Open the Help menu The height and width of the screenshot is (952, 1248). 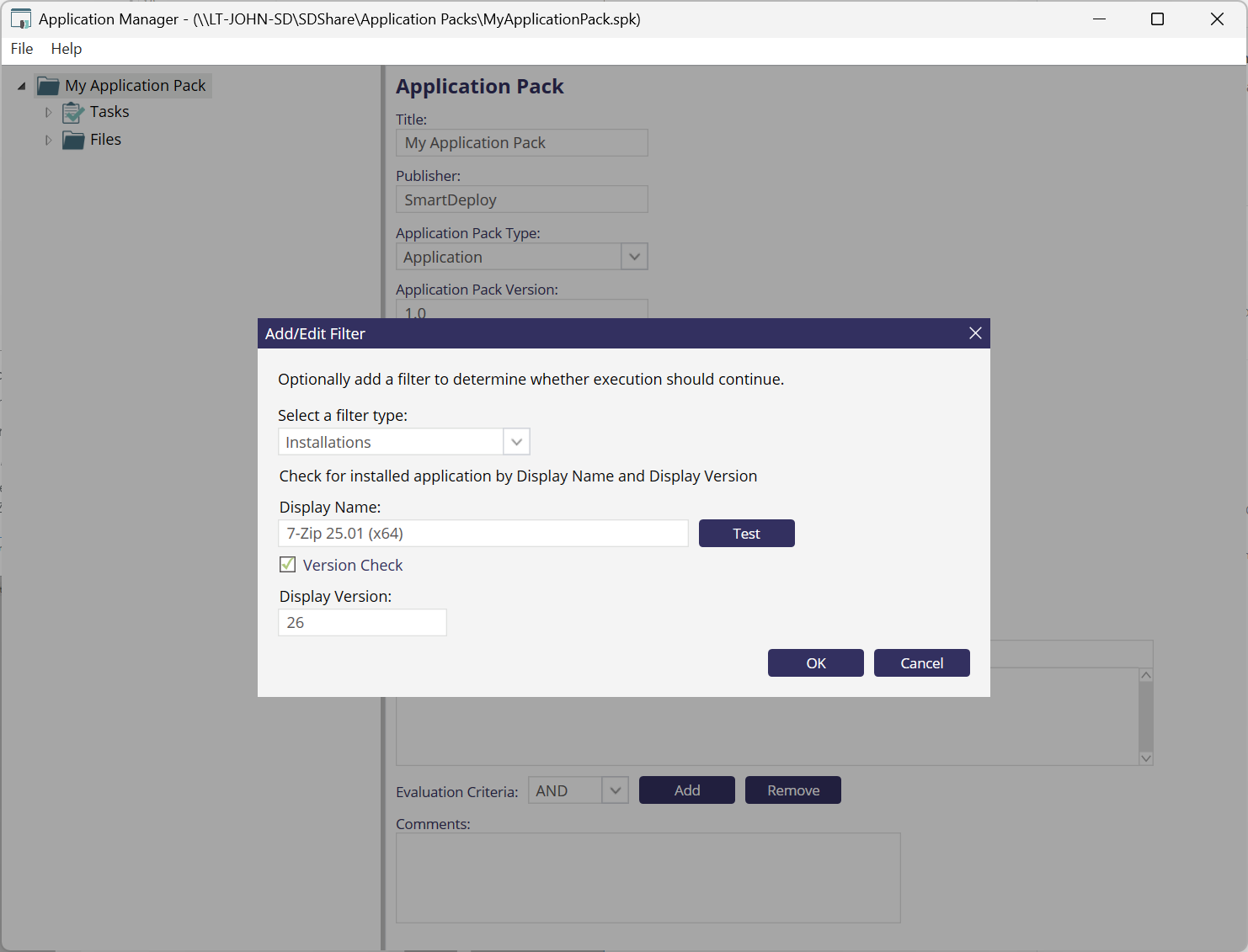67,49
